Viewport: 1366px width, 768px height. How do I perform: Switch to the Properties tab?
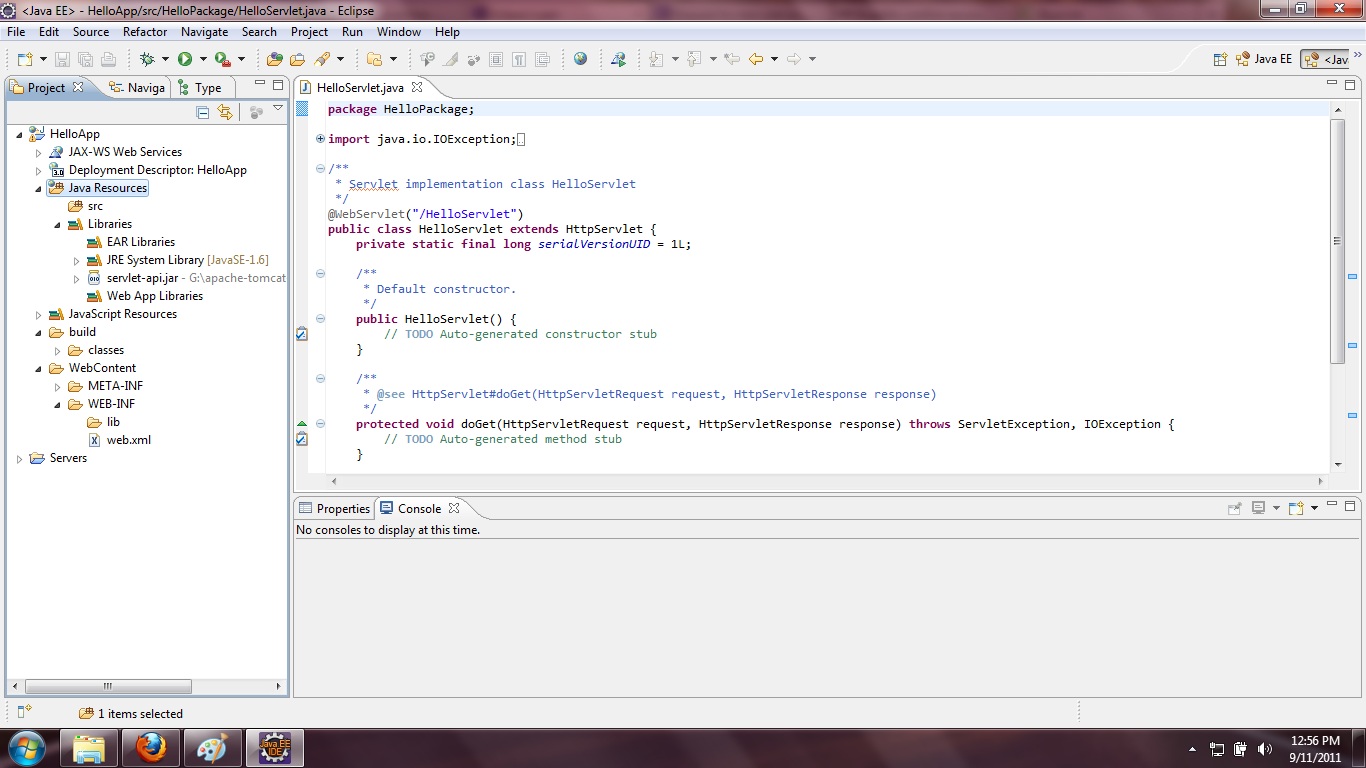click(334, 509)
